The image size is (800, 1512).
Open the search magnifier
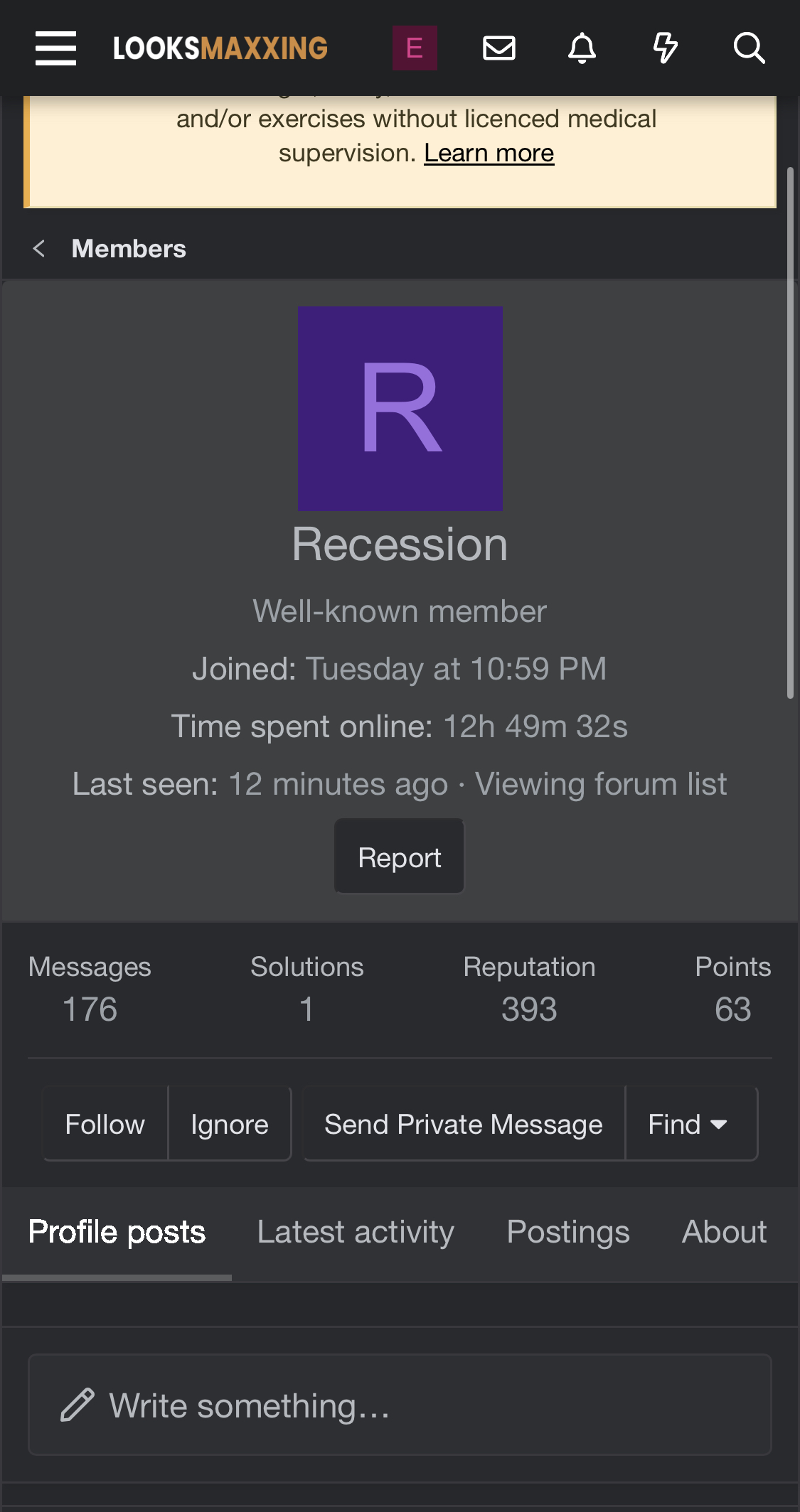pyautogui.click(x=749, y=48)
